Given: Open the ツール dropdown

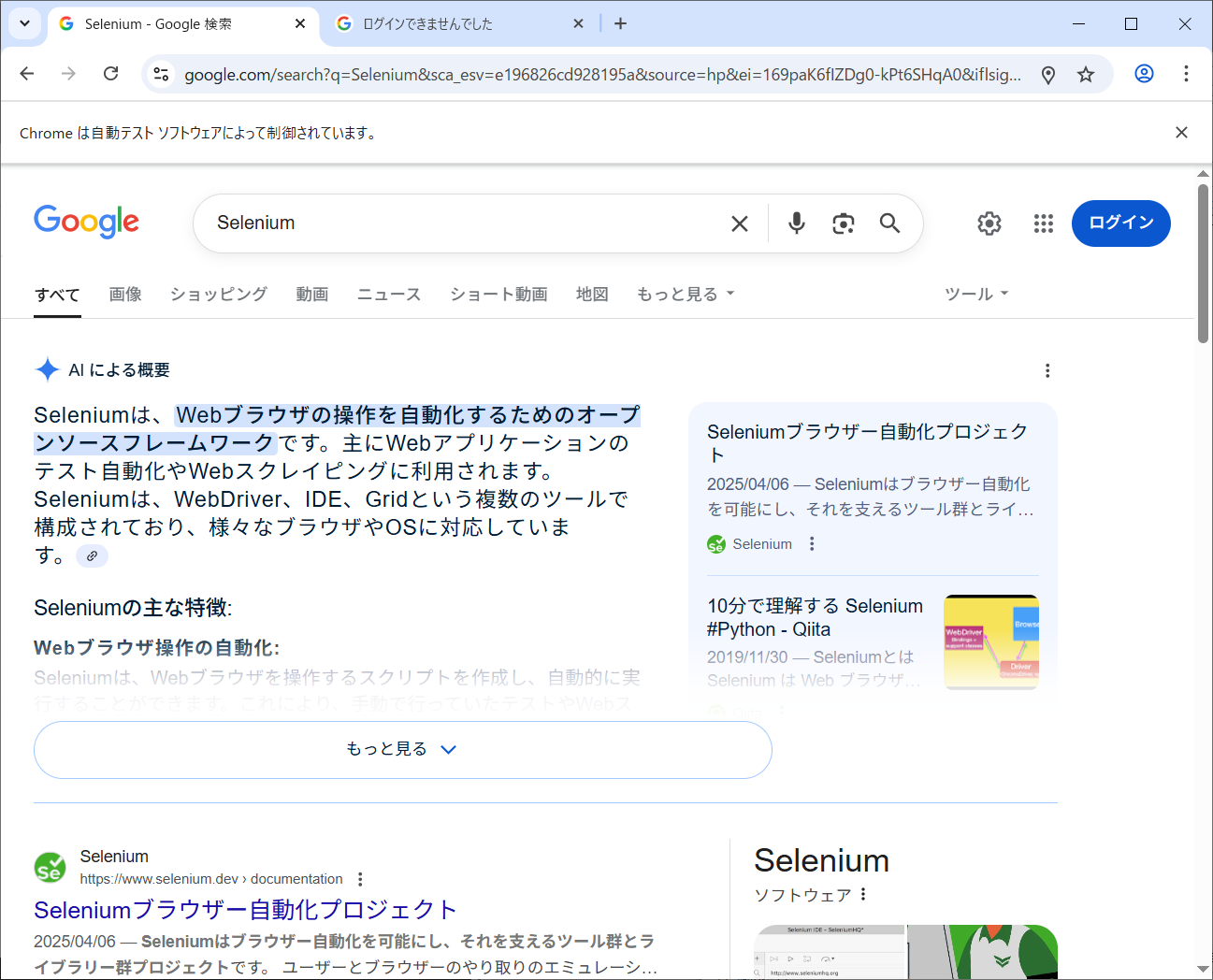Looking at the screenshot, I should [975, 295].
